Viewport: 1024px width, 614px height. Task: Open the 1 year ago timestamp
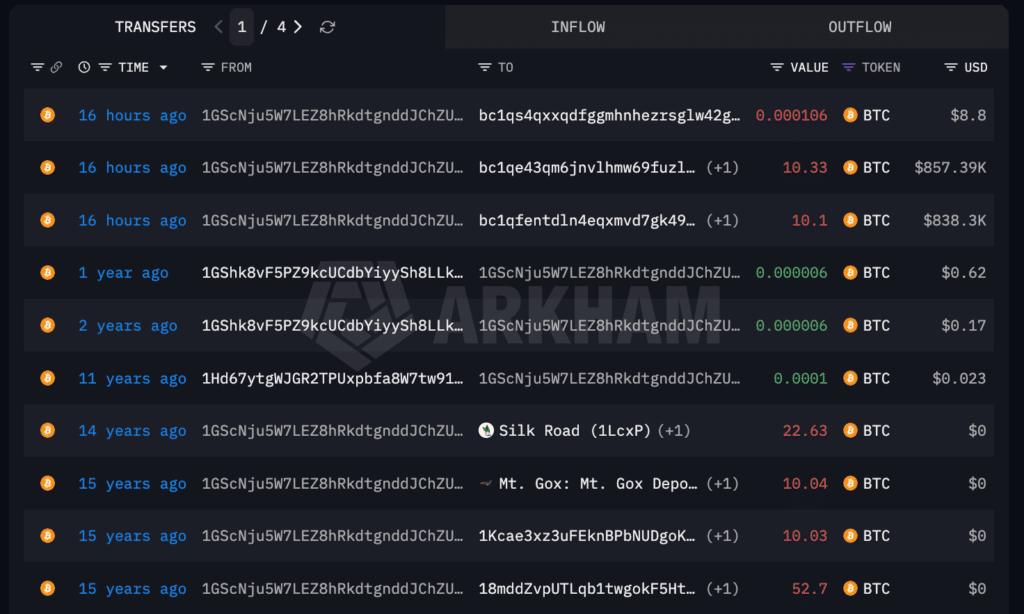[123, 273]
